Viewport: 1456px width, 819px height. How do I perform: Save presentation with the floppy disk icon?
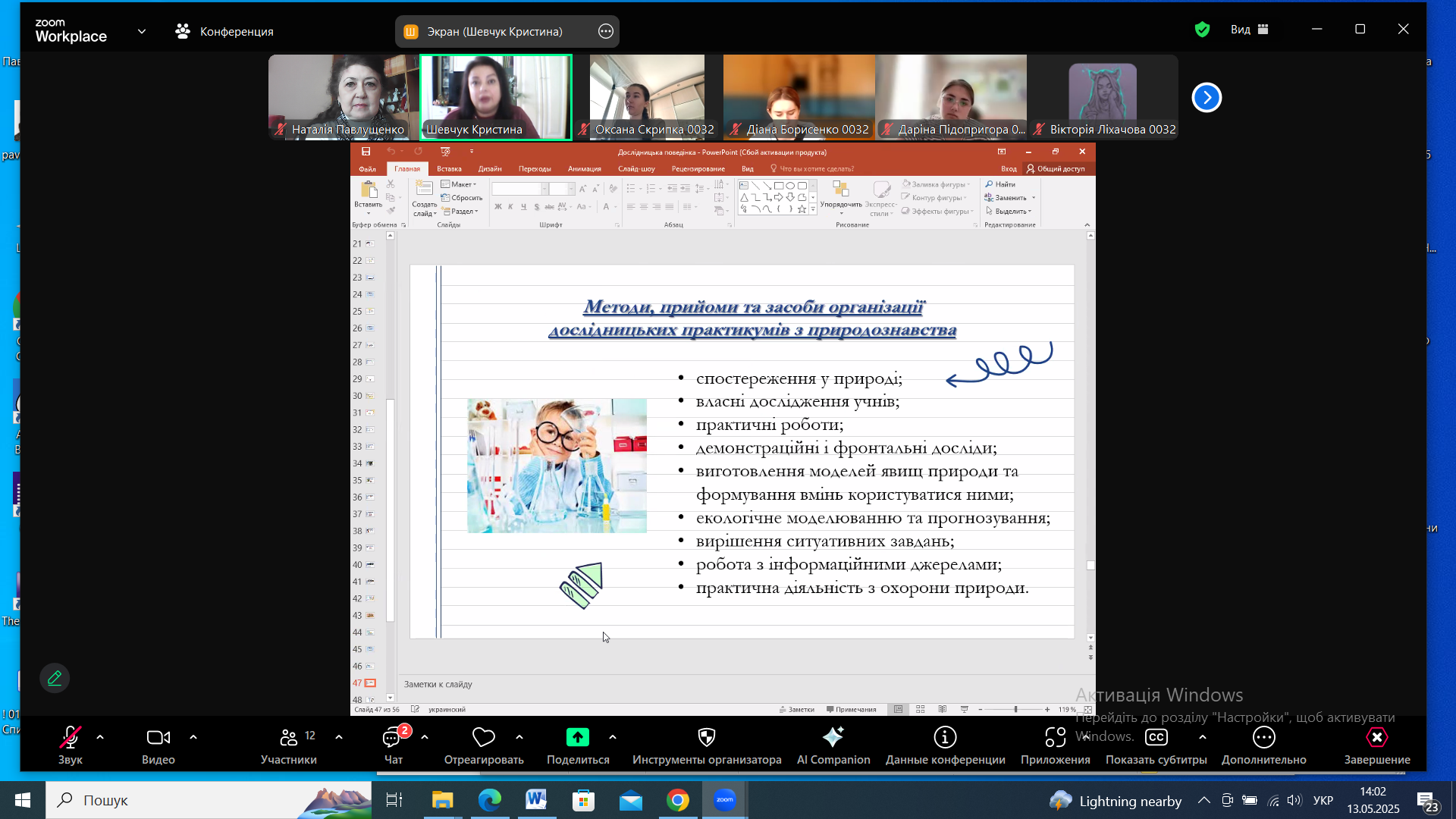point(366,152)
